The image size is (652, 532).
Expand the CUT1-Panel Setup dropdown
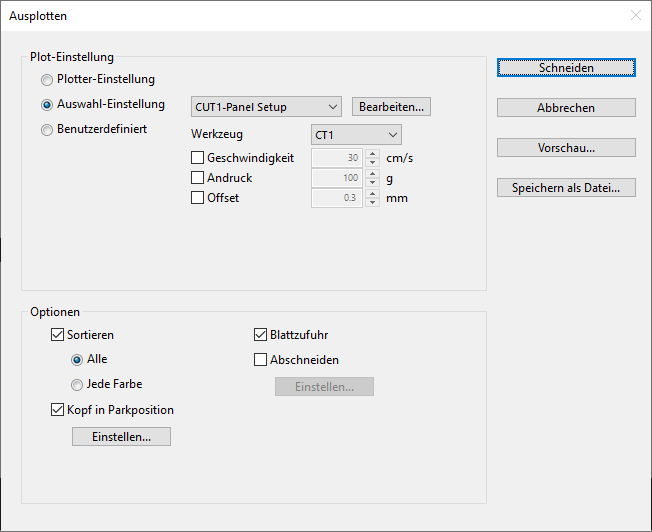(x=266, y=107)
